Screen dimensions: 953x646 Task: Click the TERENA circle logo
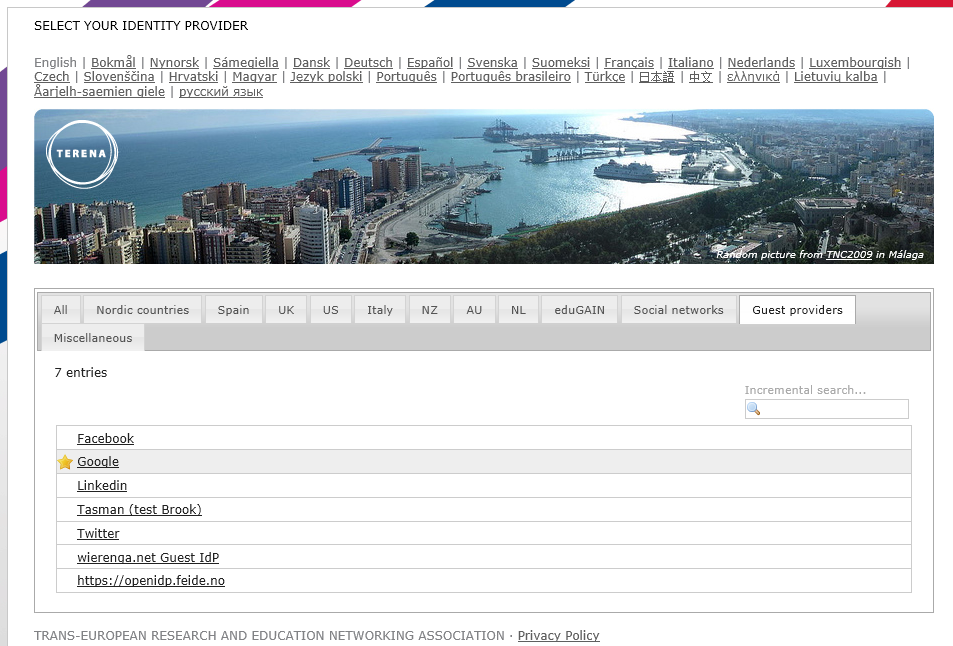point(82,154)
